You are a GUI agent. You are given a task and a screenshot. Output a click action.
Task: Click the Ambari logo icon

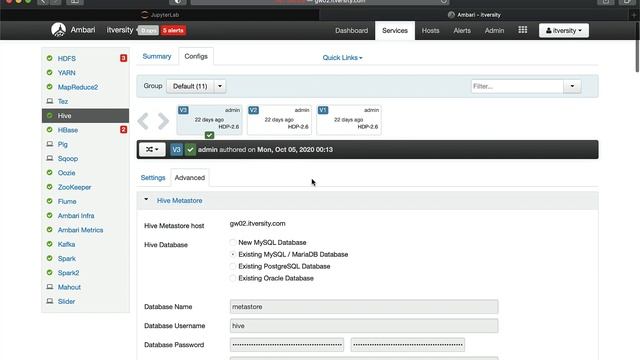pyautogui.click(x=58, y=30)
